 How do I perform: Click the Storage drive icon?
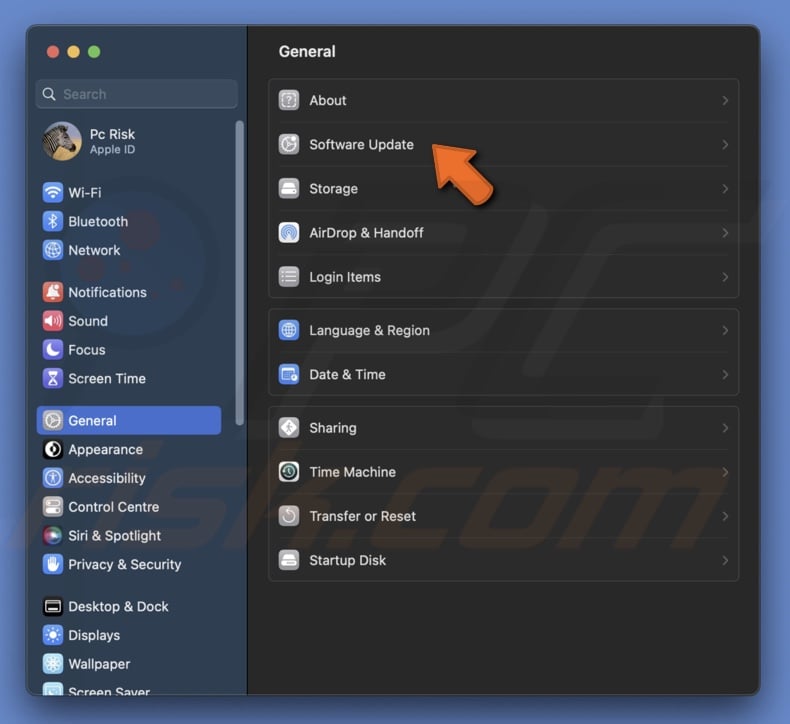pyautogui.click(x=289, y=188)
